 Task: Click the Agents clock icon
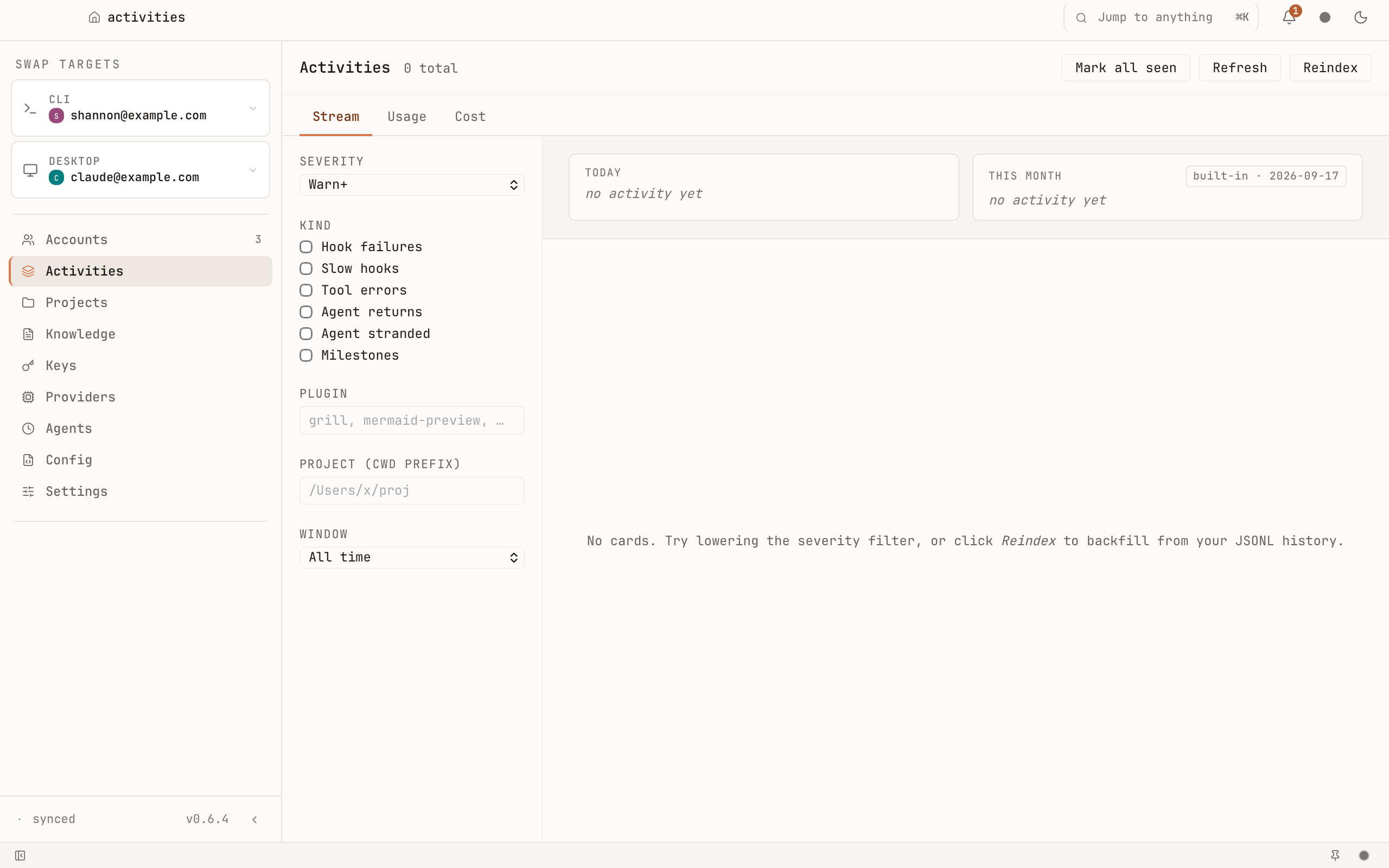point(28,429)
